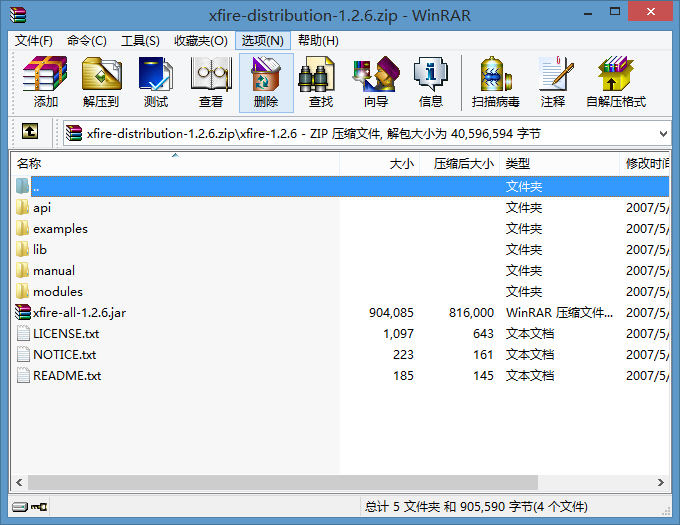The width and height of the screenshot is (680, 525).
Task: Click the parent folder '..' icon
Action: 22,186
